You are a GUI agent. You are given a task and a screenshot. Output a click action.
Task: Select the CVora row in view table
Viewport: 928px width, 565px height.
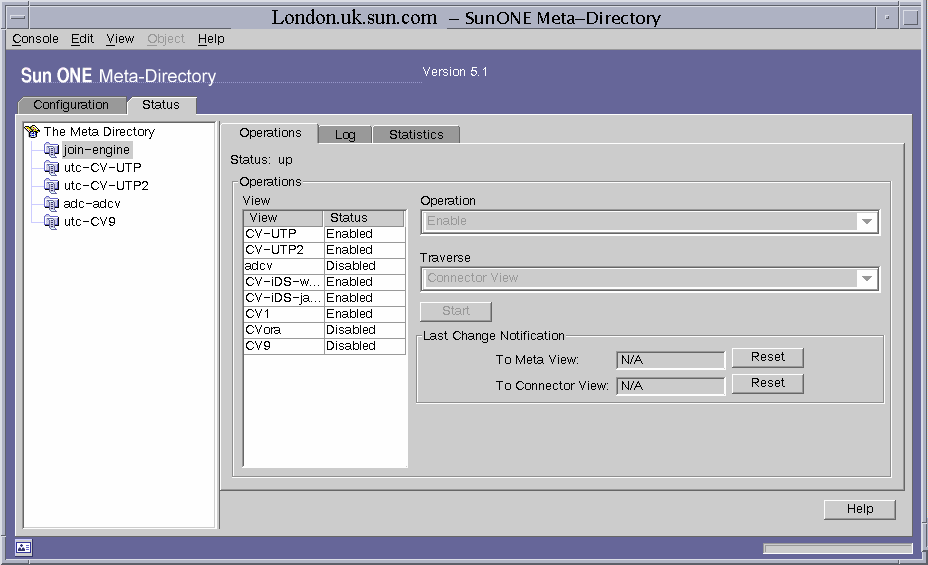coord(324,330)
